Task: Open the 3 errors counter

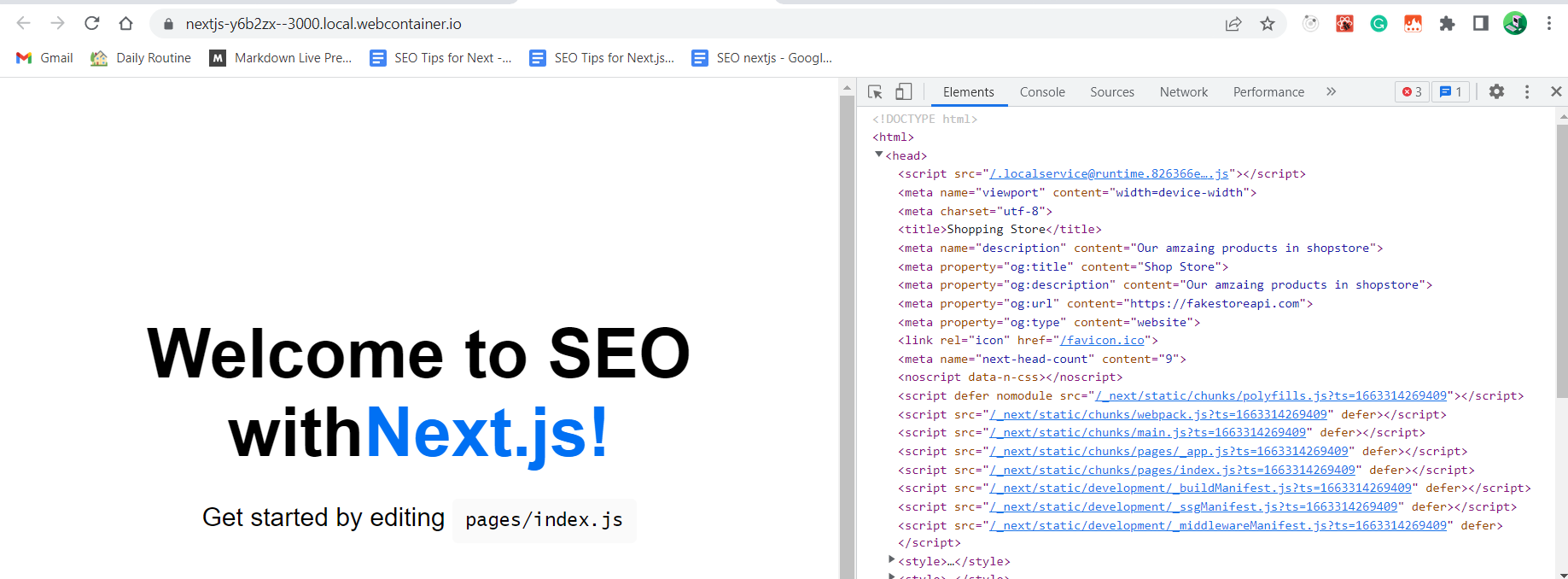Action: [1412, 91]
